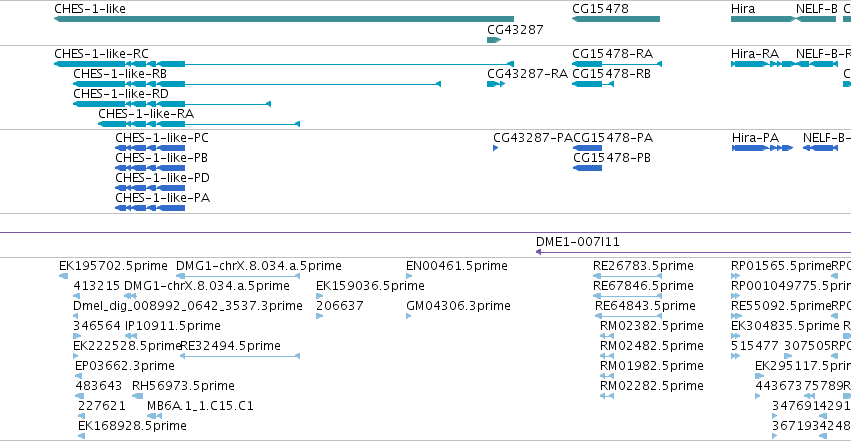Click the CHES-1-like-PC protein glyph
Viewport: 851px width, 441px height.
[150, 148]
